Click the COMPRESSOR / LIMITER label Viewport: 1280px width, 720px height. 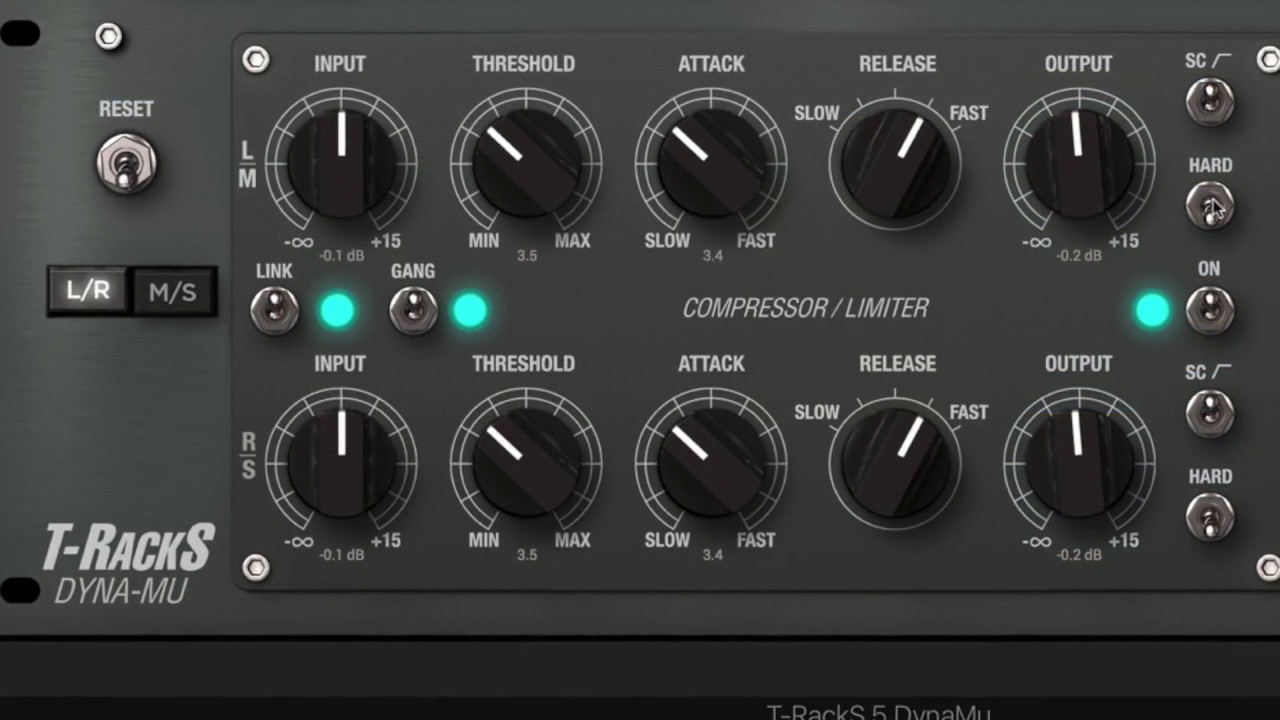805,309
